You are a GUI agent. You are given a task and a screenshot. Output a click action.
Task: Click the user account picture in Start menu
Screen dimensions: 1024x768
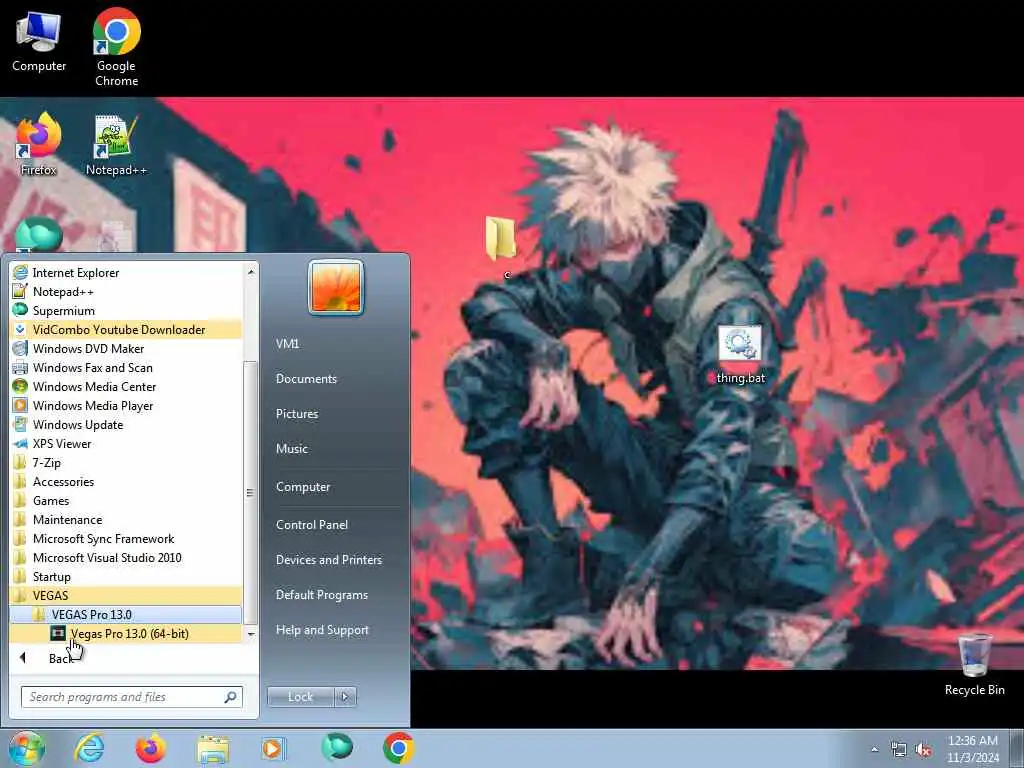pos(336,287)
